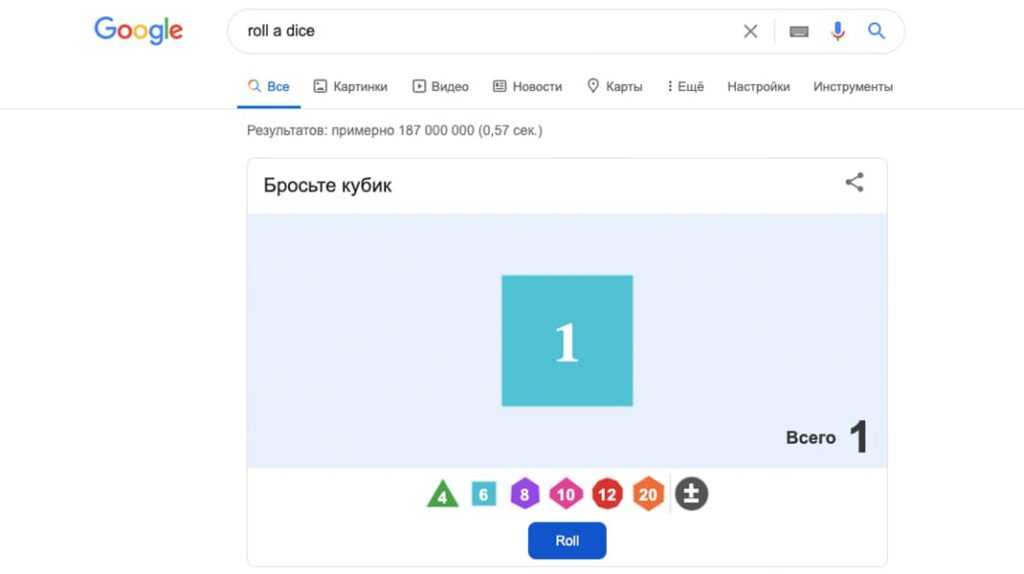Click the search field with 'roll a dice'
The height and width of the screenshot is (574, 1024).
(480, 31)
